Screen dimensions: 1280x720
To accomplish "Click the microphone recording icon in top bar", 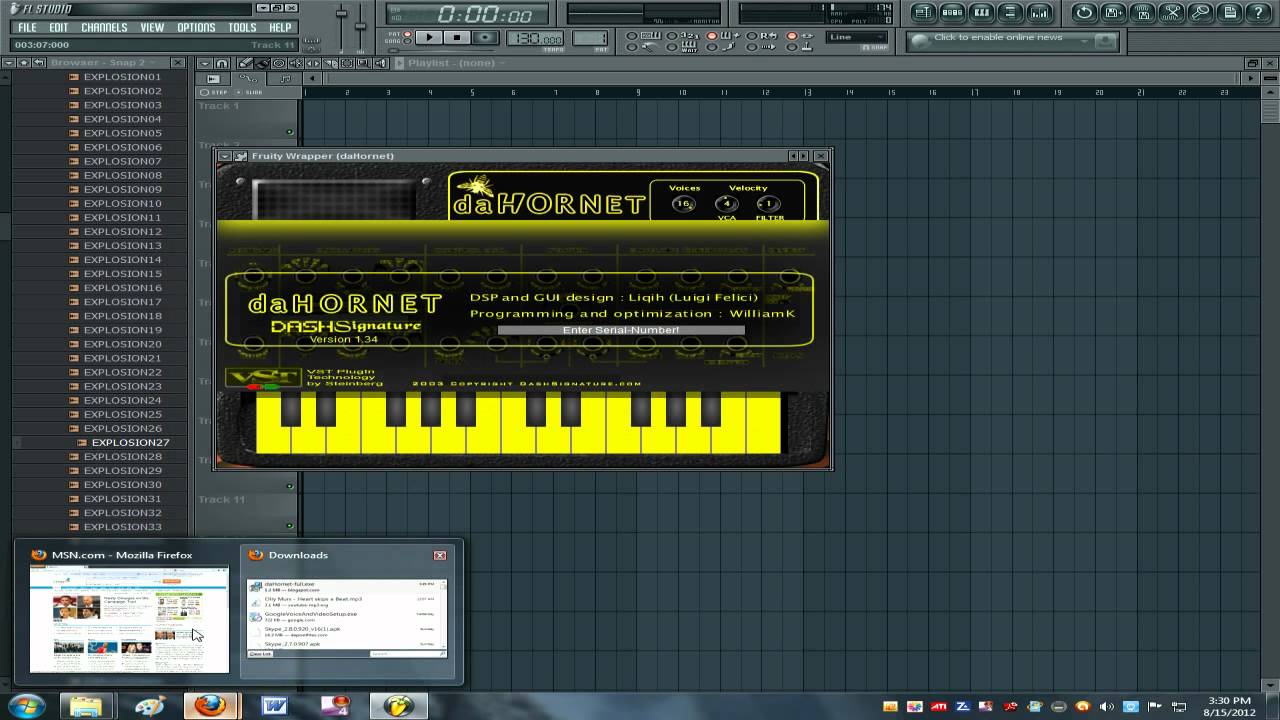I will [x=1201, y=13].
